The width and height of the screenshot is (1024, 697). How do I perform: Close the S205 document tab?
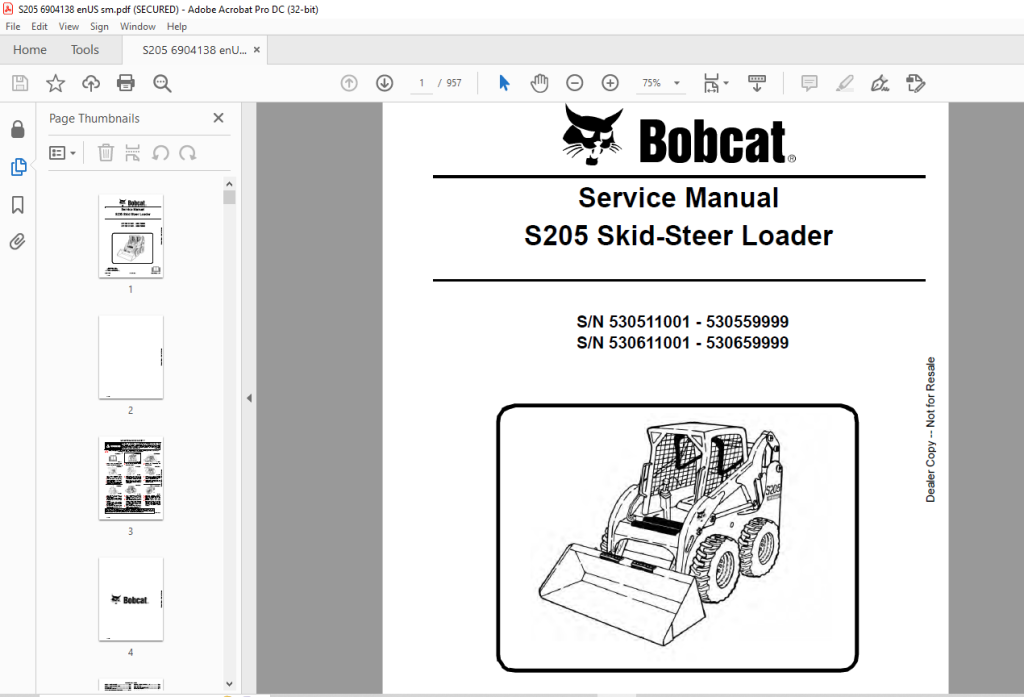point(257,50)
